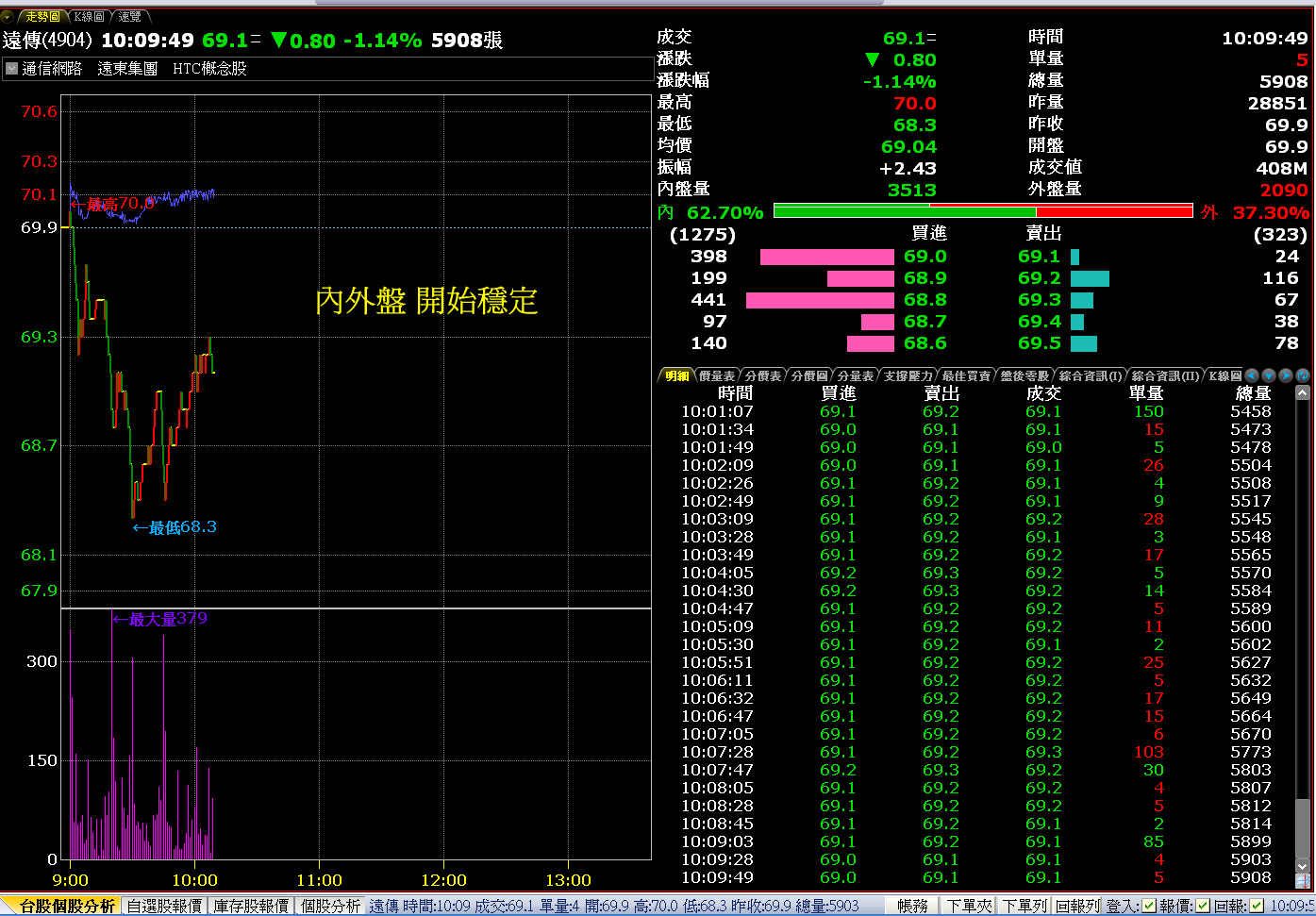
Task: Open the 速覽 tab
Action: 130,16
